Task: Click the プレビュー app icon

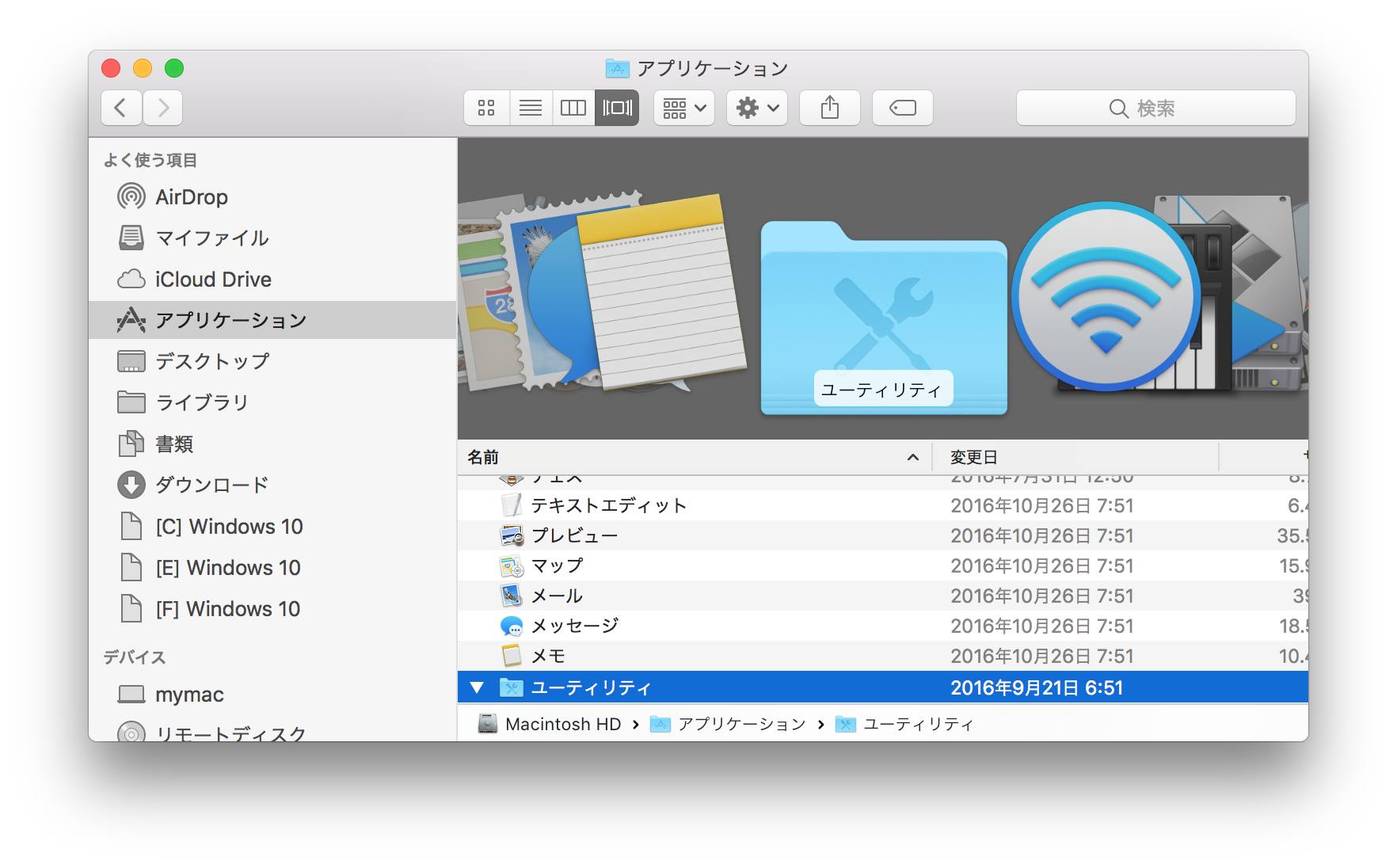Action: 512,535
